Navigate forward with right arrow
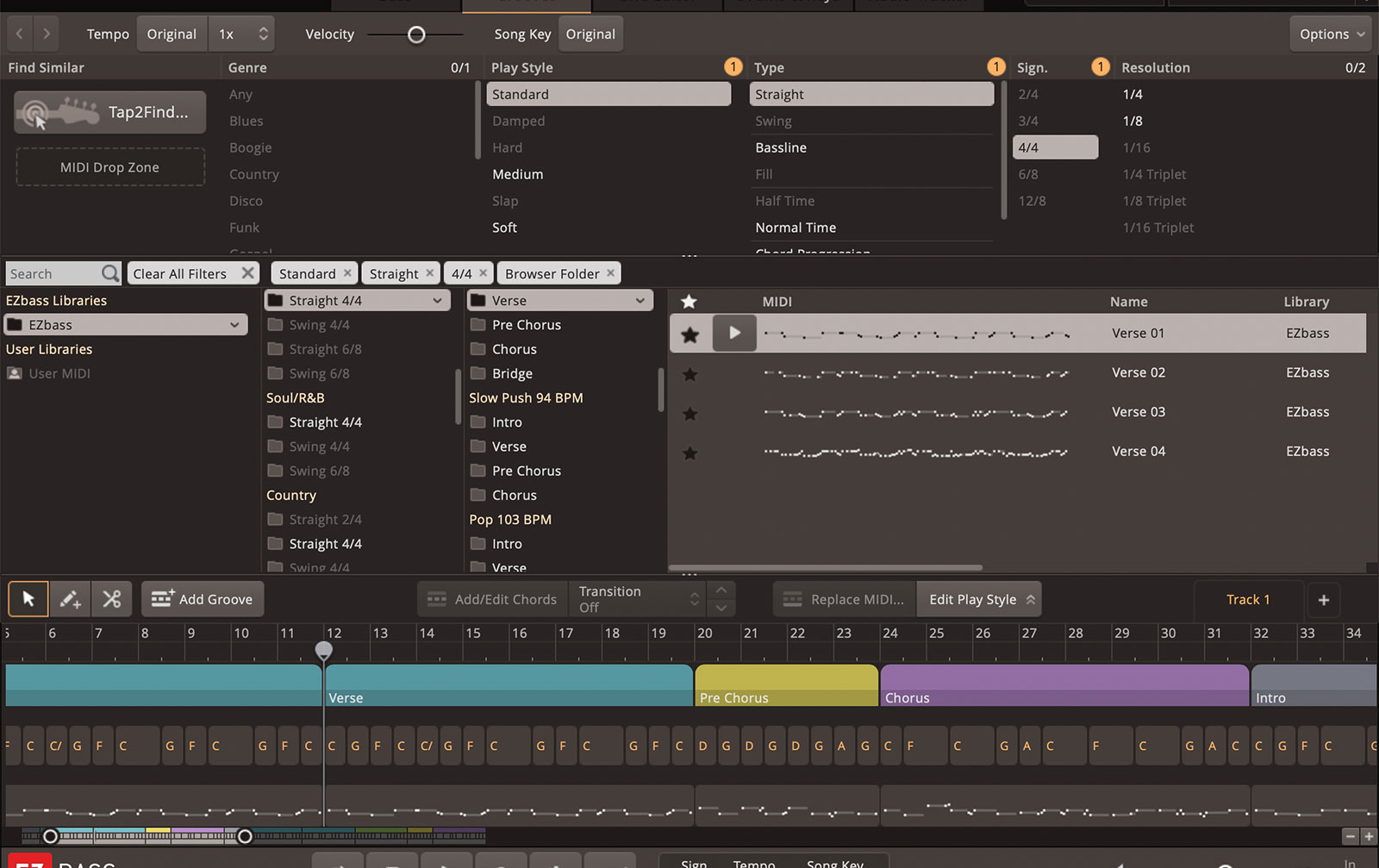This screenshot has width=1379, height=868. click(47, 34)
